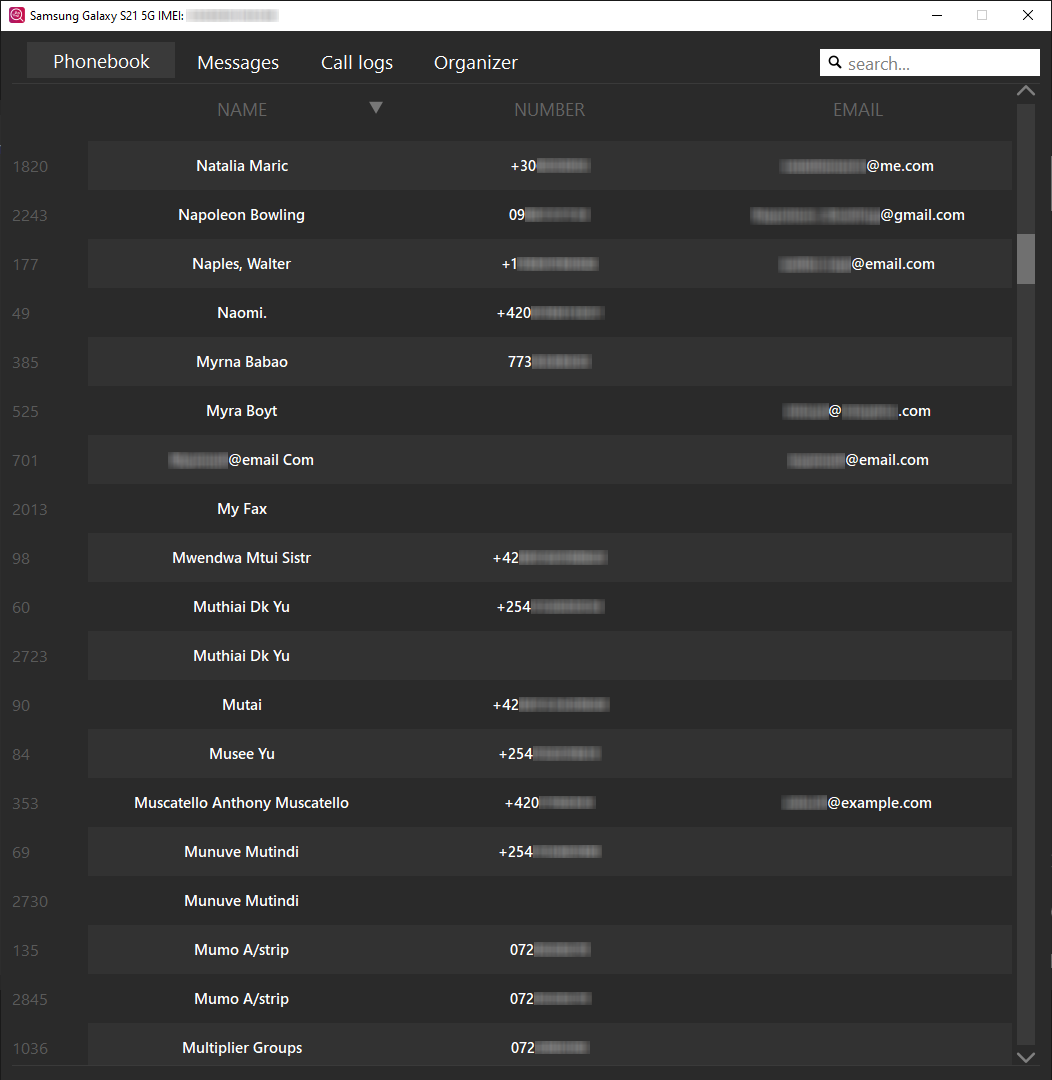Click the app logo icon in title bar
The image size is (1052, 1080).
pos(16,15)
